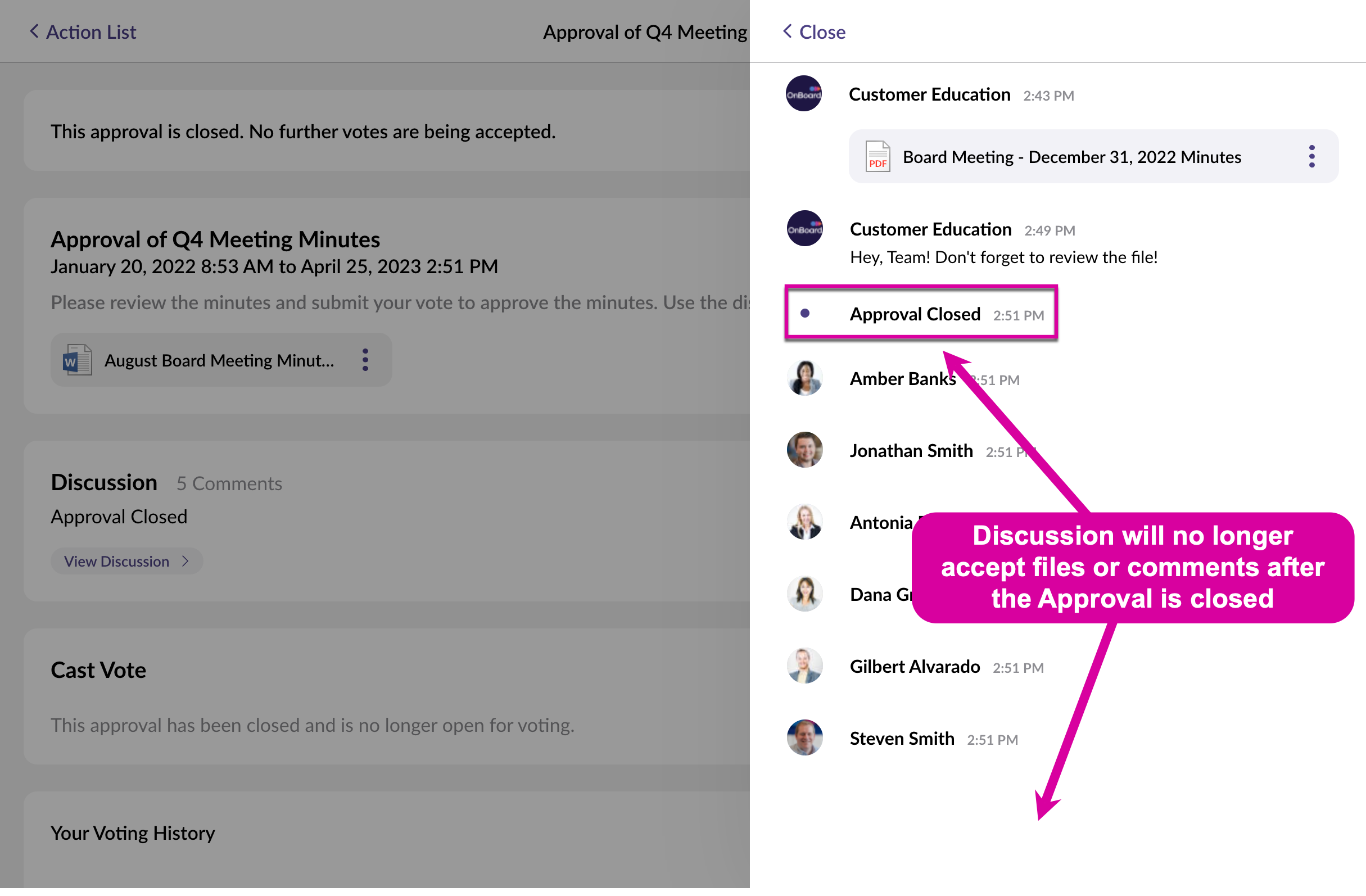Close the discussion panel
This screenshot has height=896, width=1366.
814,32
